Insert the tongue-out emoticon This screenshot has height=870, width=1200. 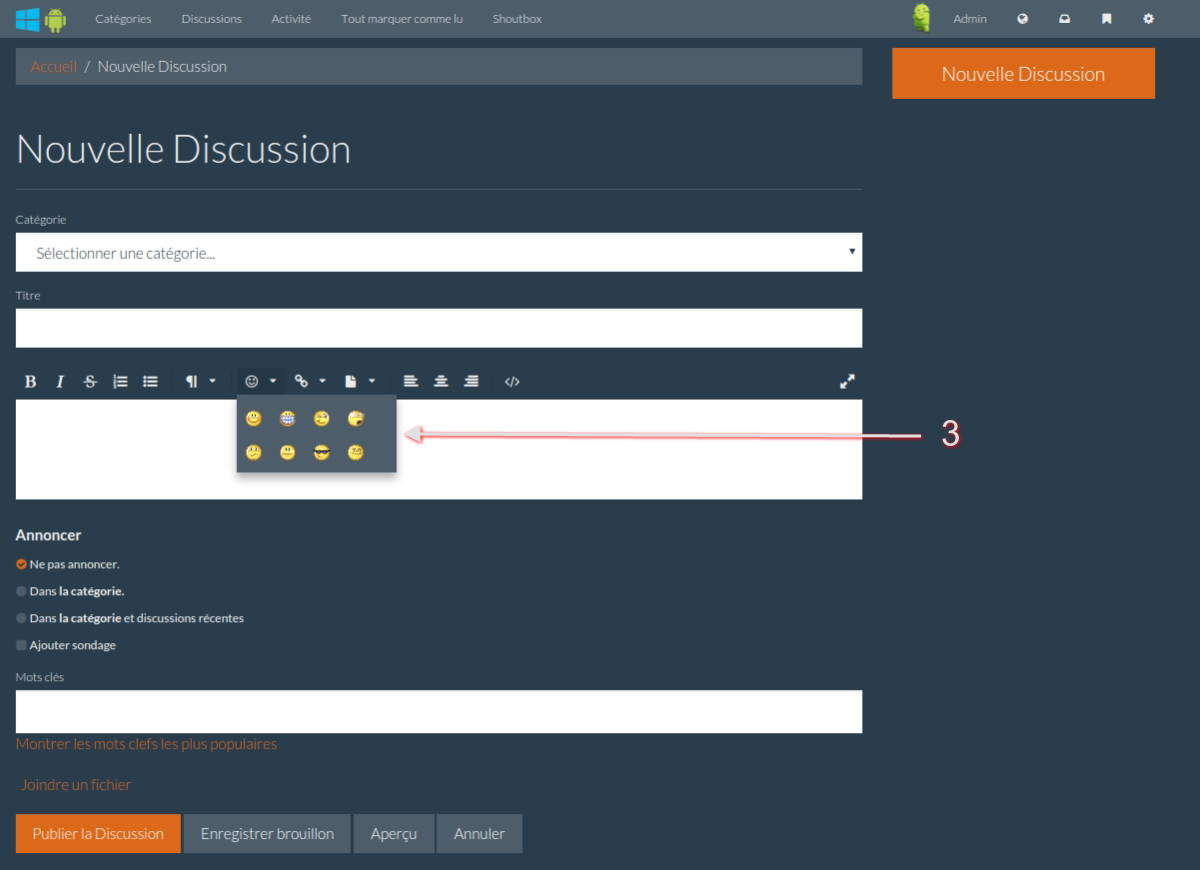[355, 419]
